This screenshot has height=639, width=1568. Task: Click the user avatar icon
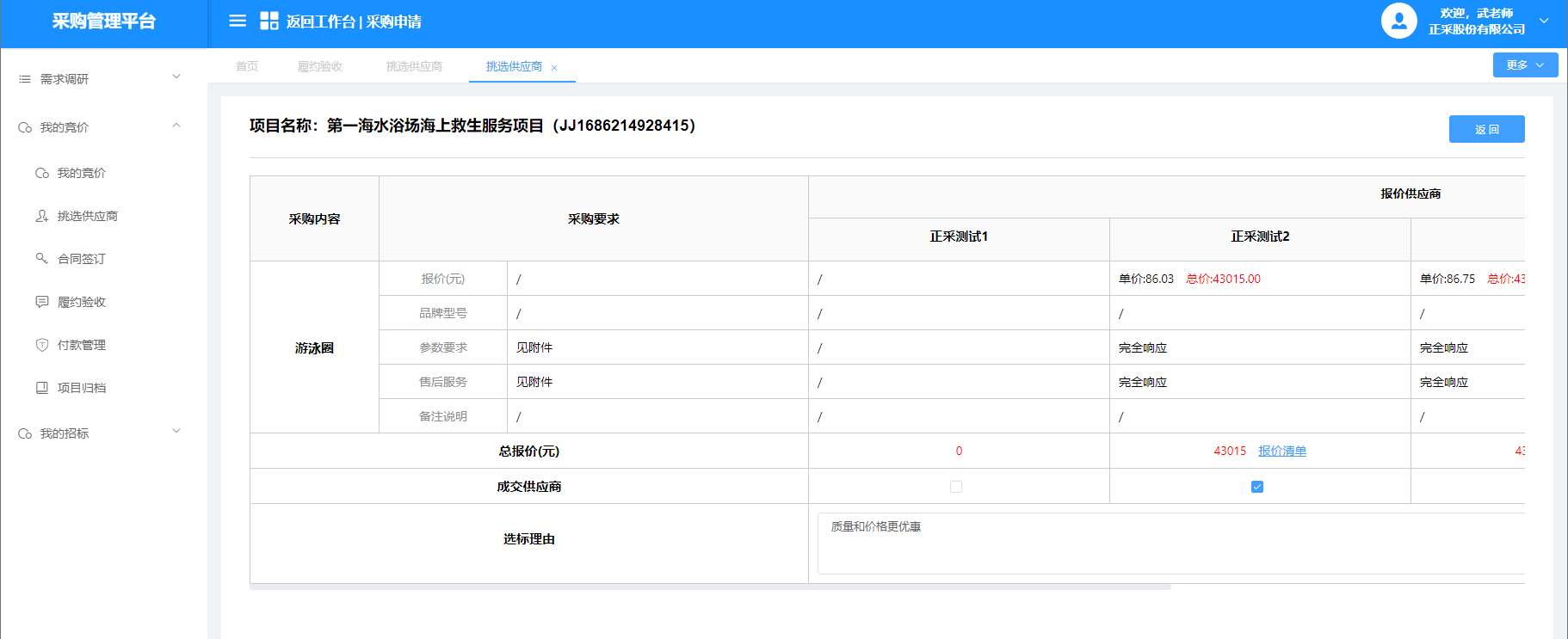click(x=1398, y=21)
